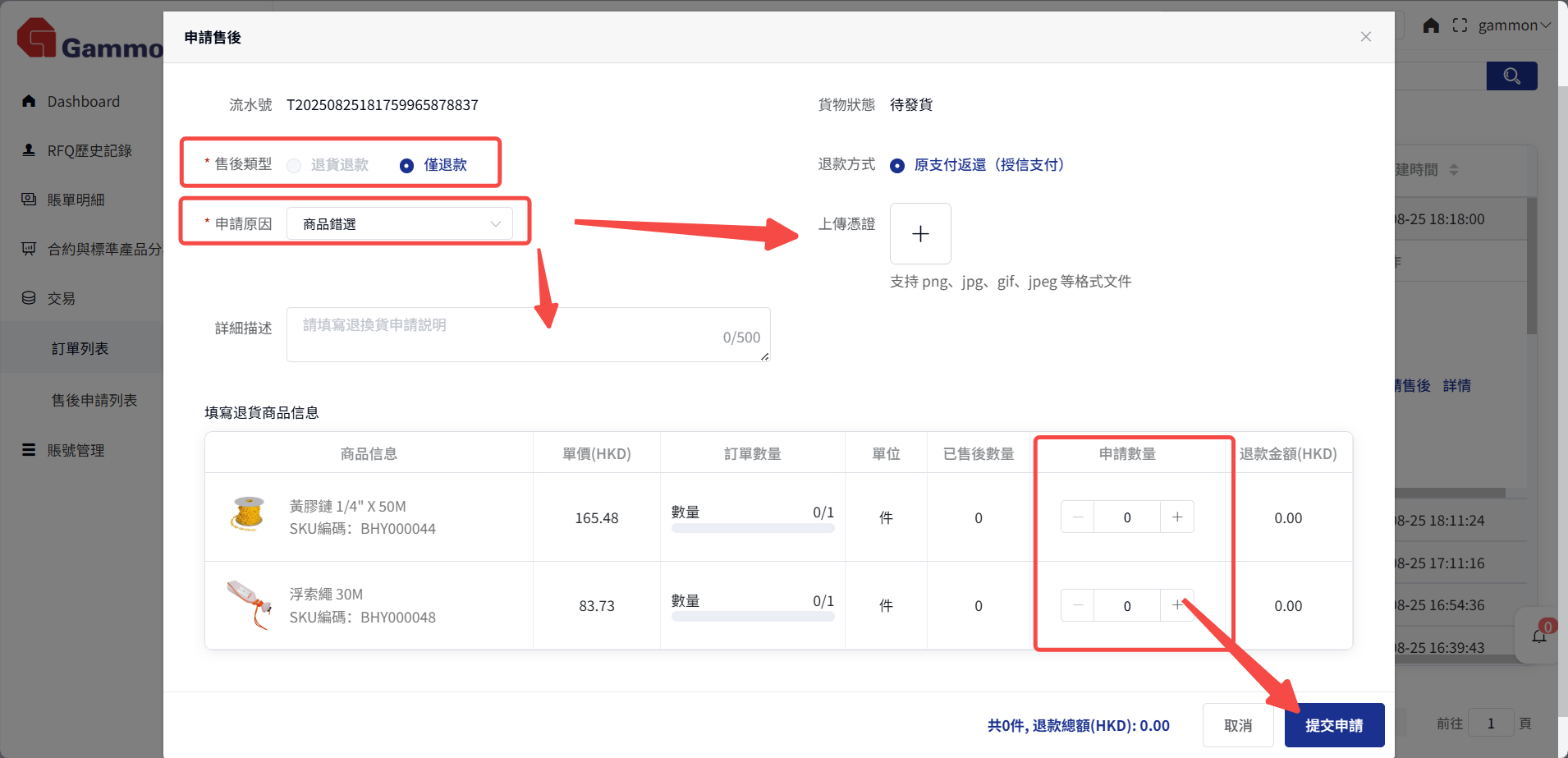Toggle fullscreen with the expand icon
The width and height of the screenshot is (1568, 758).
[1460, 25]
